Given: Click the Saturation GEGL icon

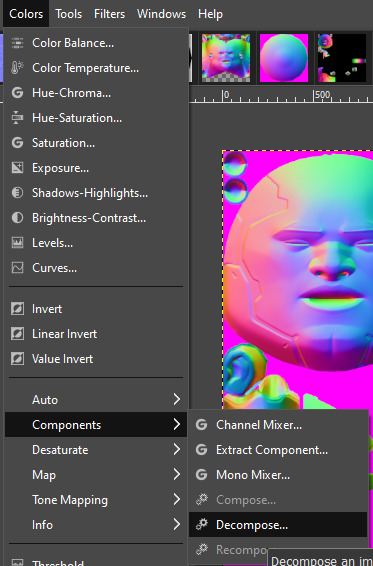Looking at the screenshot, I should pos(17,143).
